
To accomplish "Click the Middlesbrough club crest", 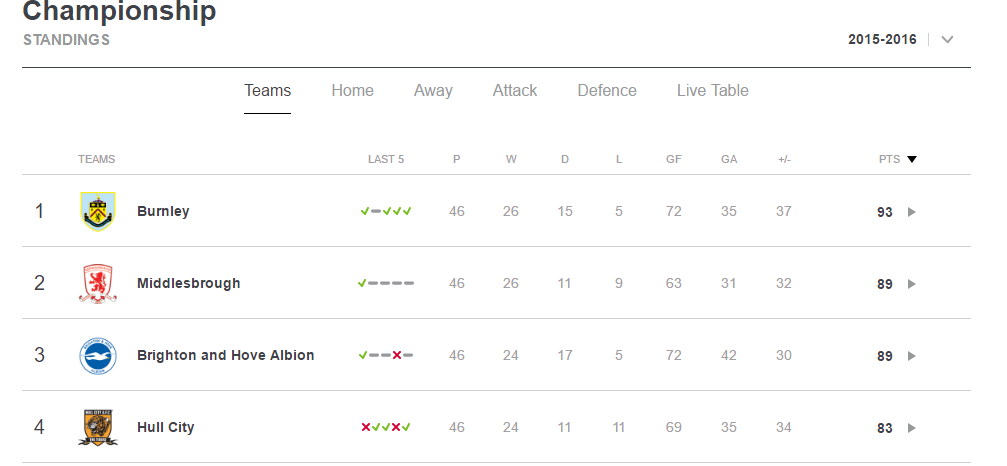I will coord(98,283).
